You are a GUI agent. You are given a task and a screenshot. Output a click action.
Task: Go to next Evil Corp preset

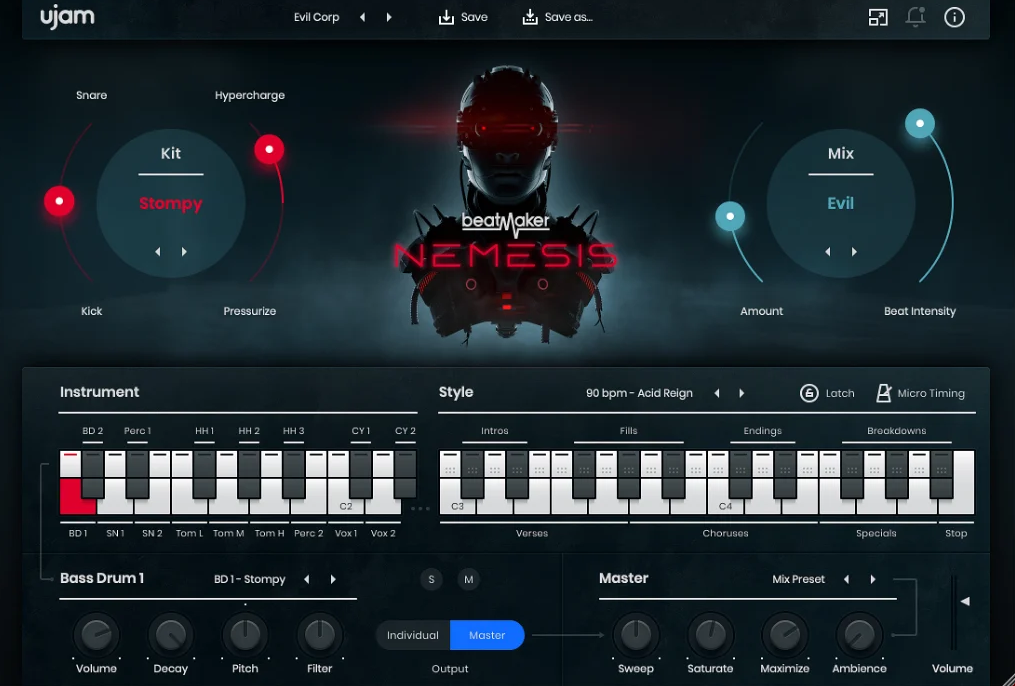click(388, 17)
